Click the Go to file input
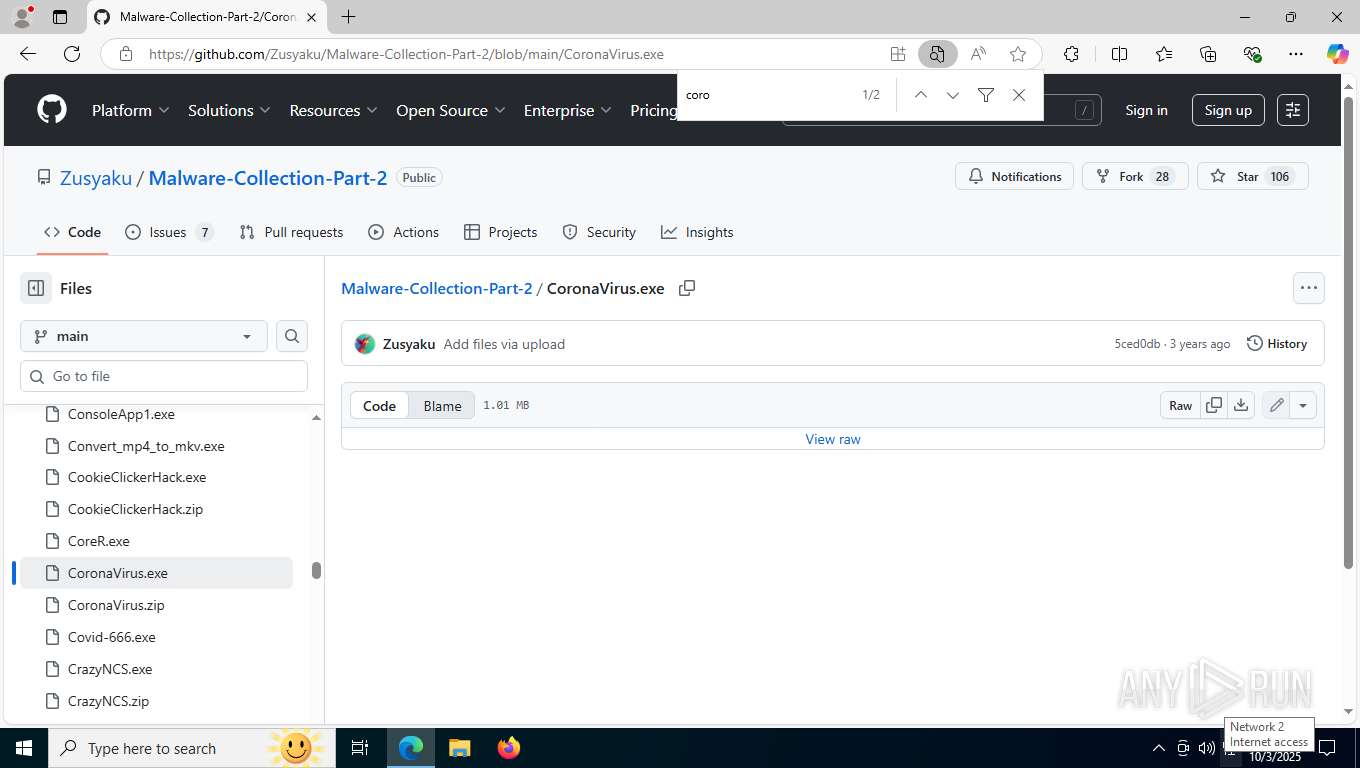 pos(164,376)
